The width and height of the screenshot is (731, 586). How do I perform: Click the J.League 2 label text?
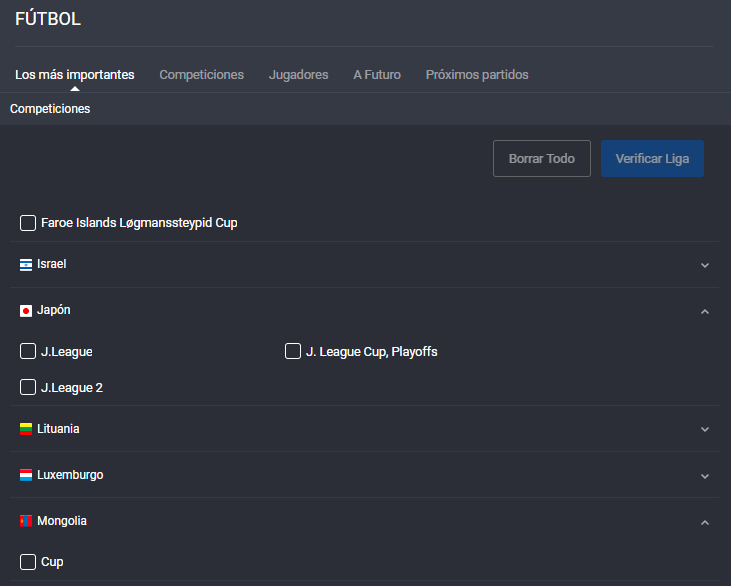coord(72,388)
